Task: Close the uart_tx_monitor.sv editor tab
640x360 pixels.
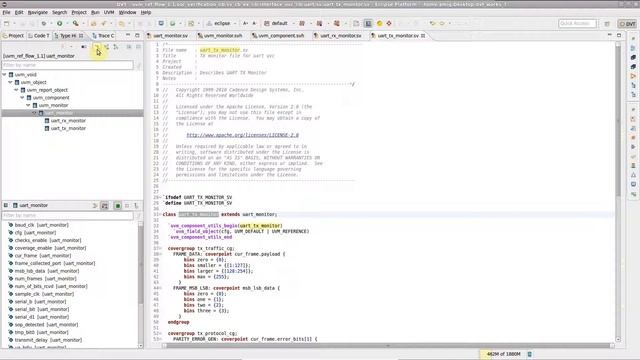Action: point(423,36)
